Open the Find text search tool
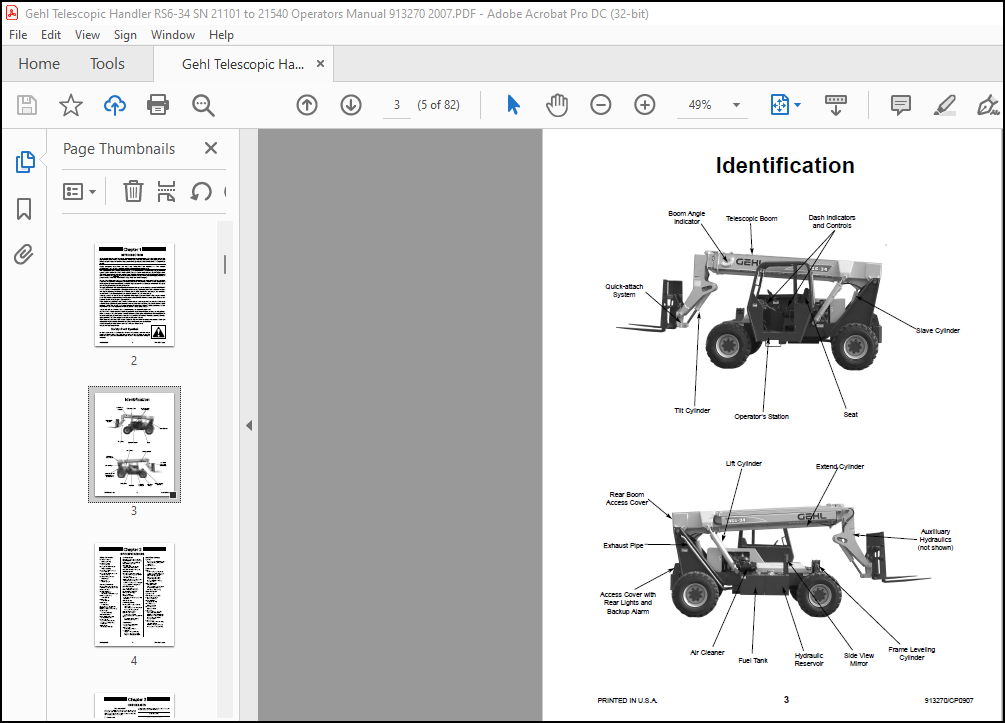The image size is (1005, 723). pyautogui.click(x=203, y=105)
